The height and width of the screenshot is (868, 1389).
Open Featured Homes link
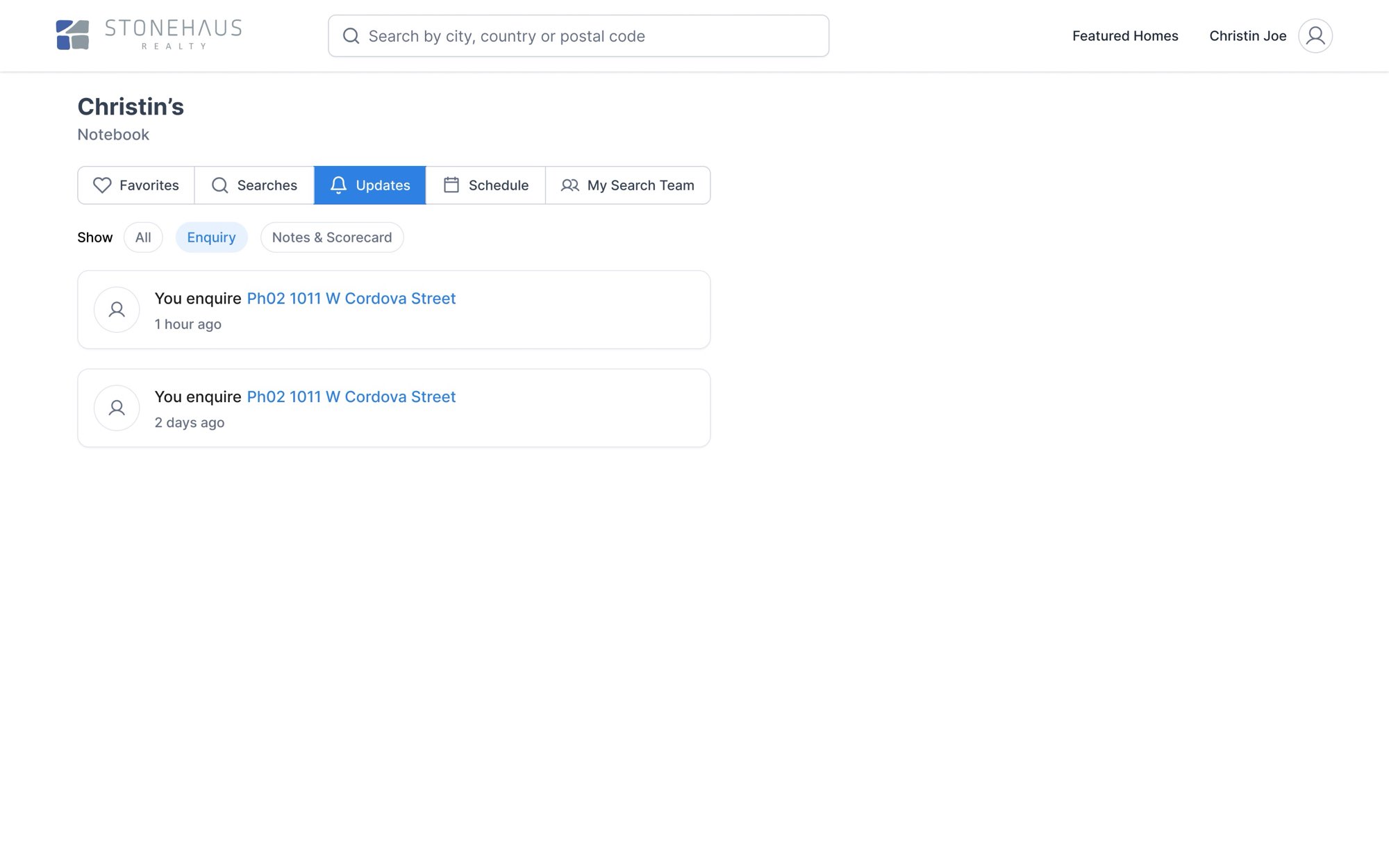click(x=1125, y=36)
